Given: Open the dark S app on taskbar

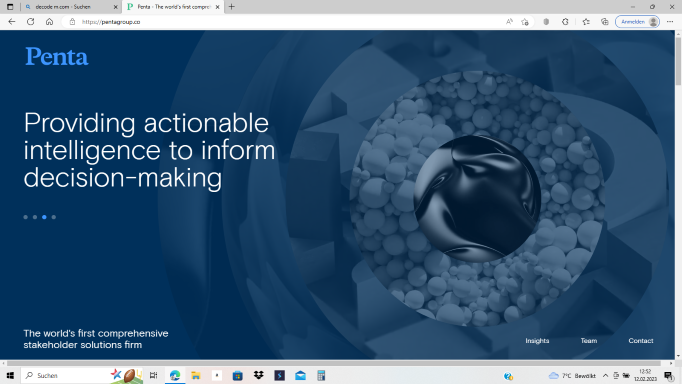Looking at the screenshot, I should click(279, 375).
